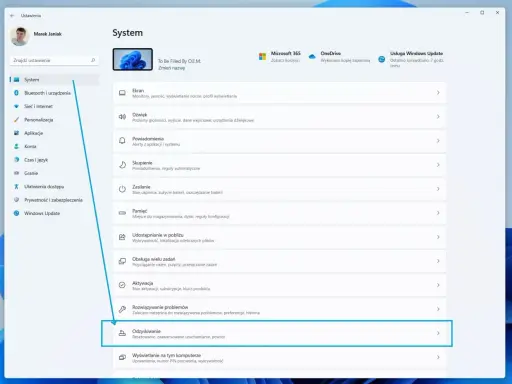512x384 pixels.
Task: Click the Odzyskiwanie recovery icon
Action: coord(122,333)
